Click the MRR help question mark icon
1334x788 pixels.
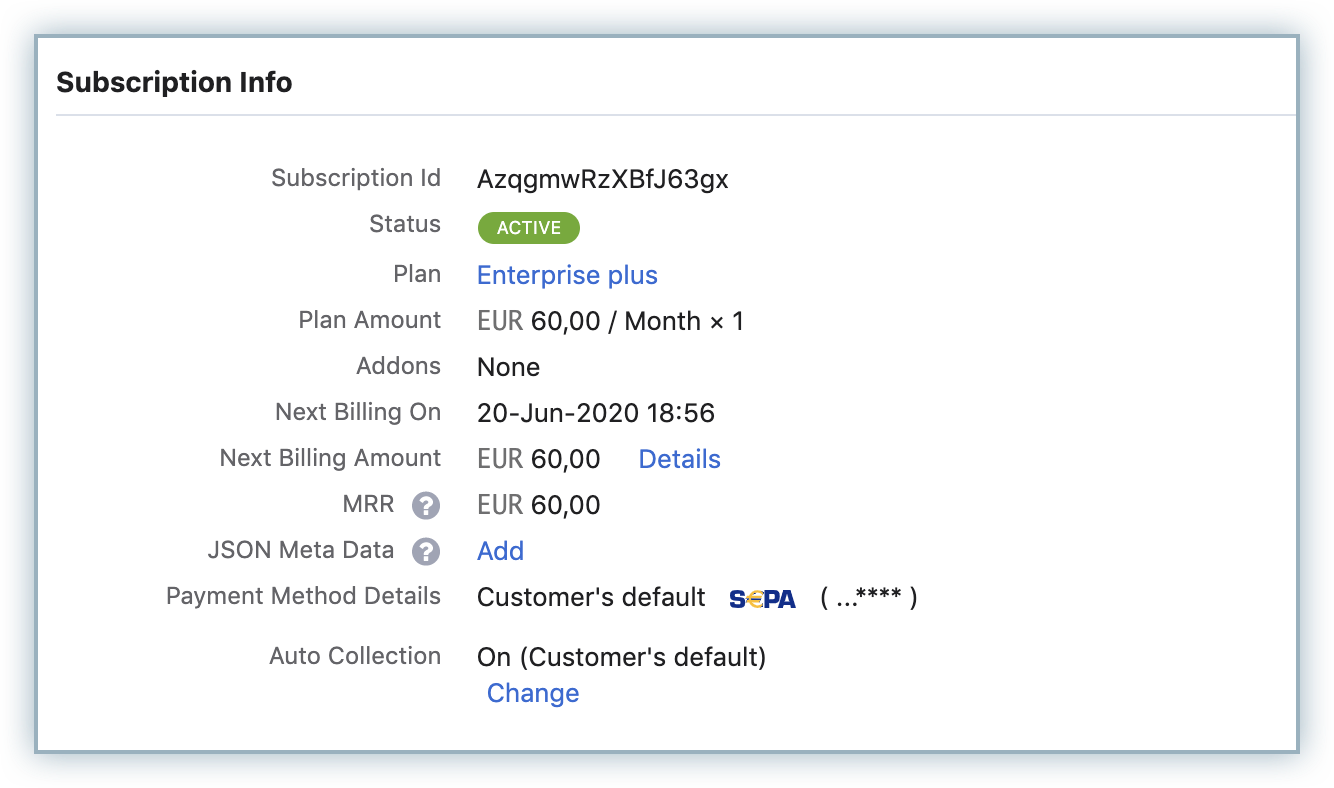pyautogui.click(x=427, y=505)
